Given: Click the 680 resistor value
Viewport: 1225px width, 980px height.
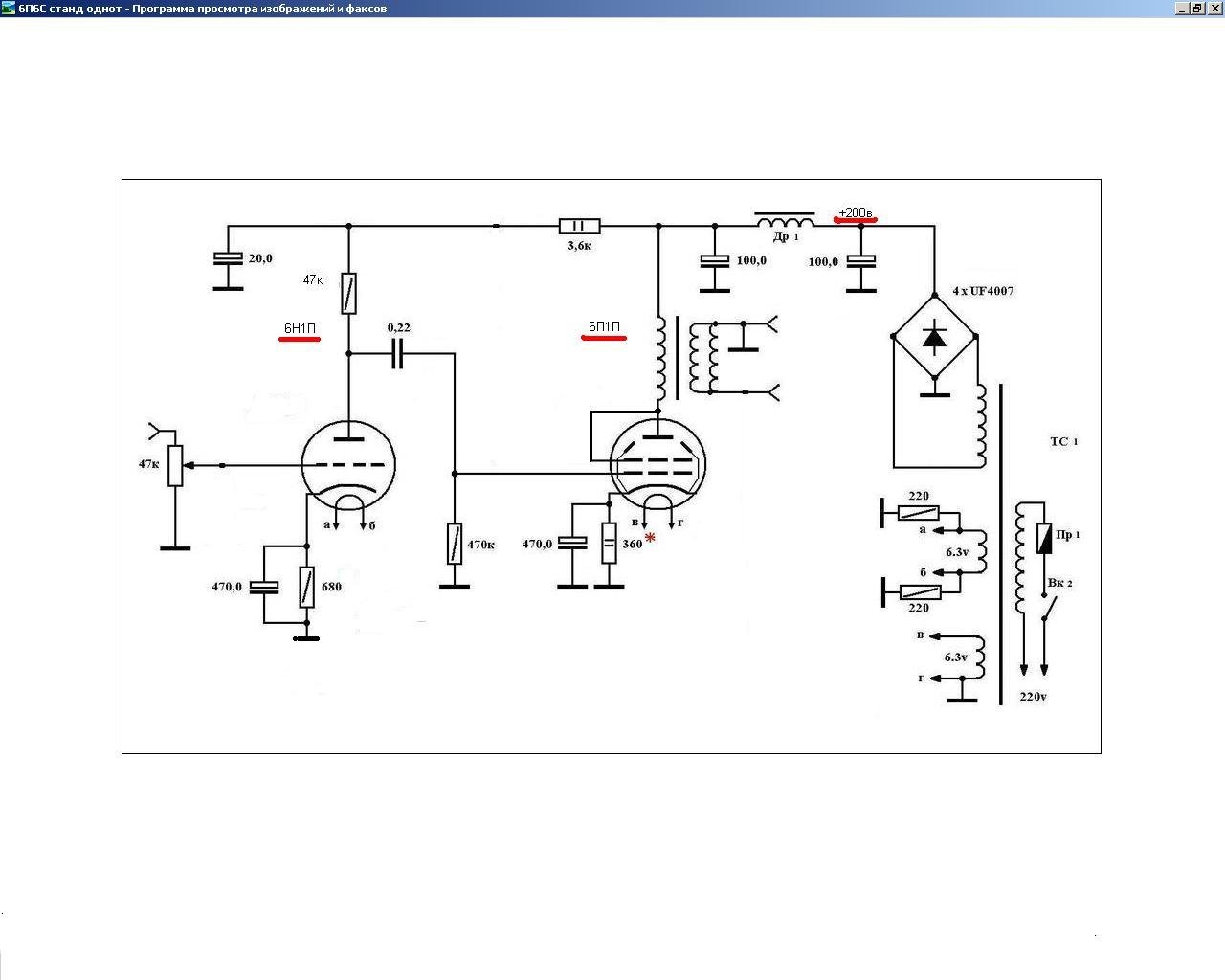Looking at the screenshot, I should pyautogui.click(x=331, y=587).
